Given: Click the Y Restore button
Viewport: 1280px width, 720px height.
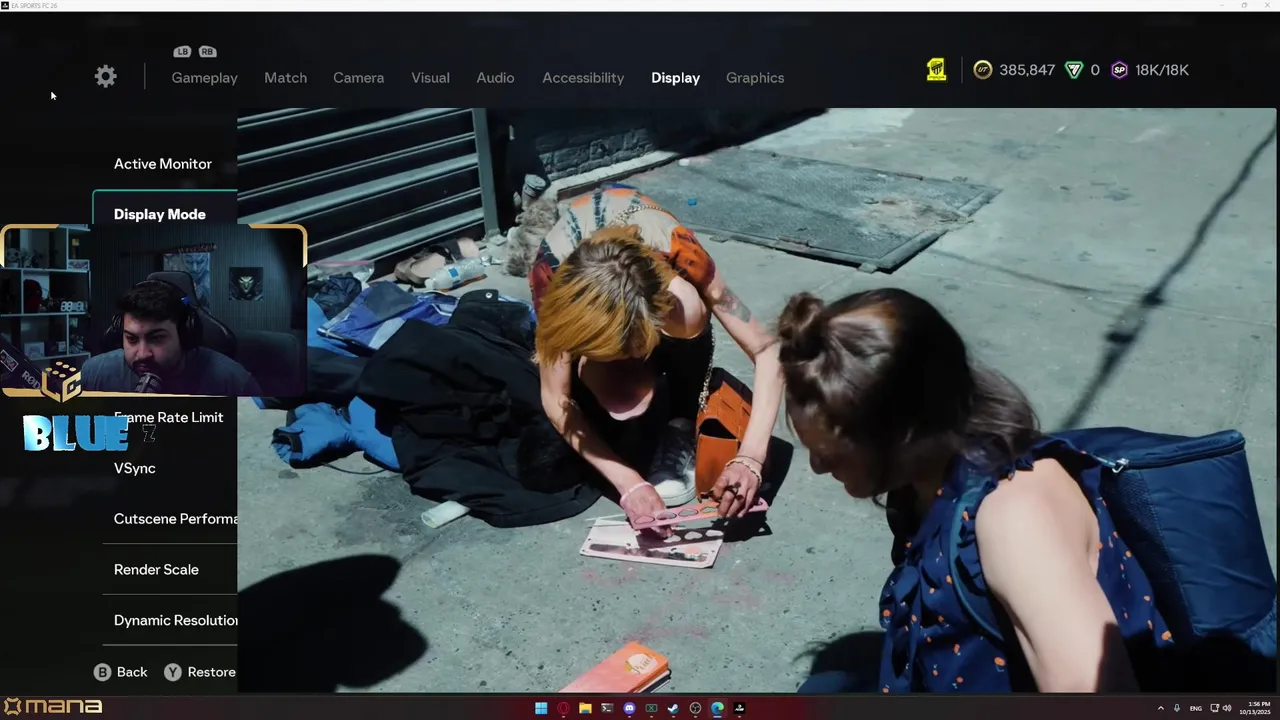Looking at the screenshot, I should coord(200,672).
